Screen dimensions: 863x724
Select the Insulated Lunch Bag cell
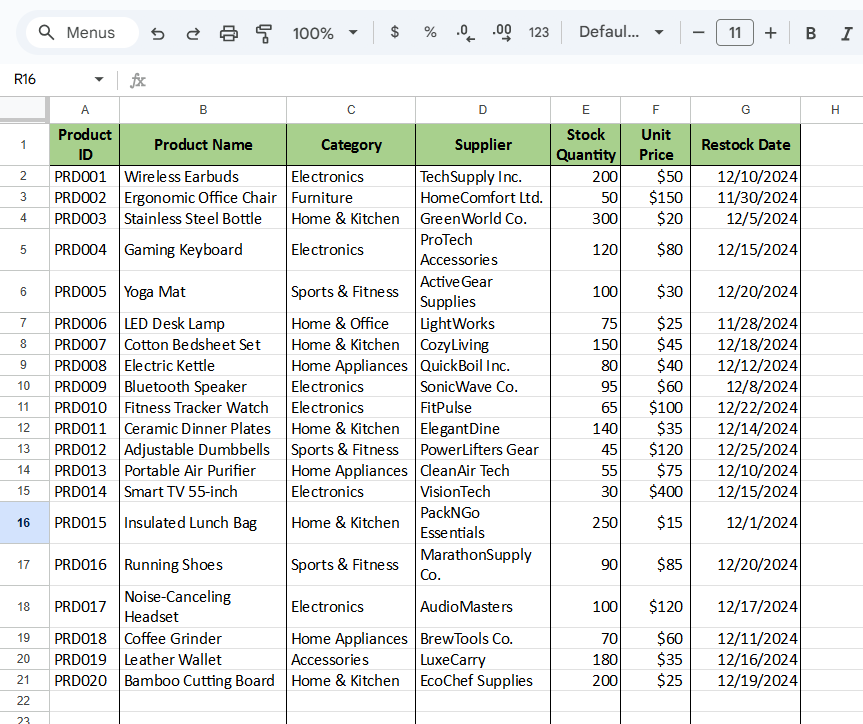coord(203,522)
